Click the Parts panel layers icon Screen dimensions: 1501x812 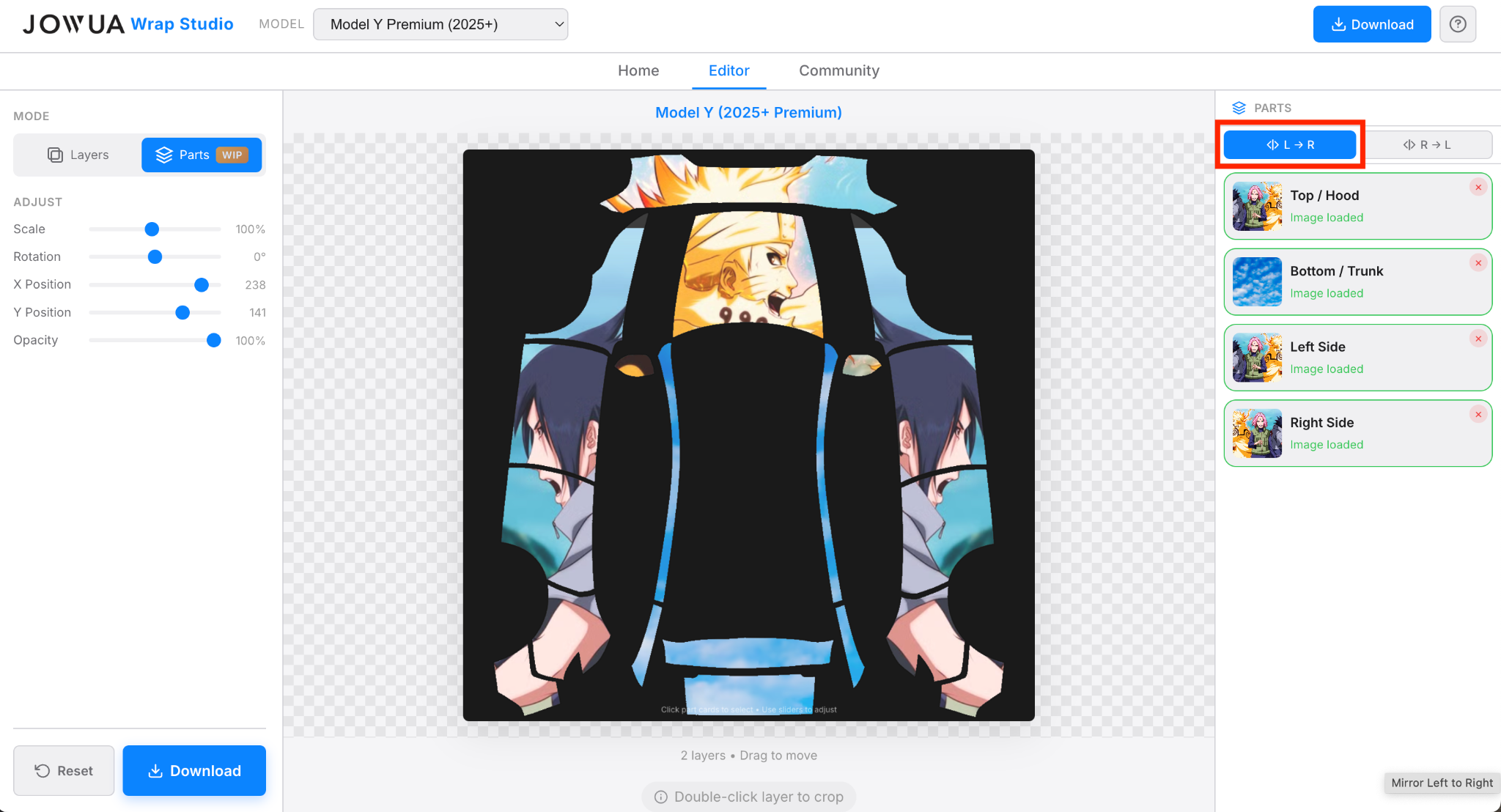1239,108
